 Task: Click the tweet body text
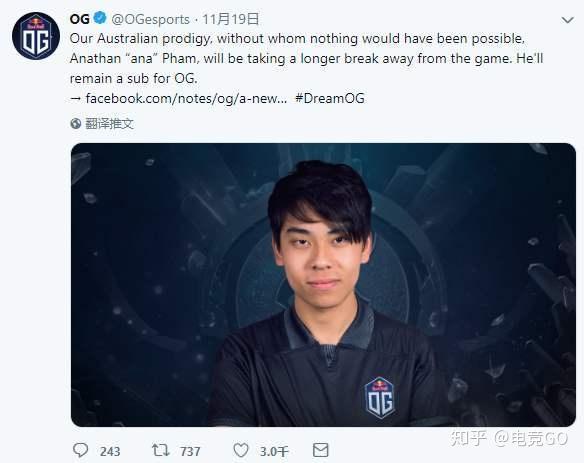pyautogui.click(x=306, y=58)
